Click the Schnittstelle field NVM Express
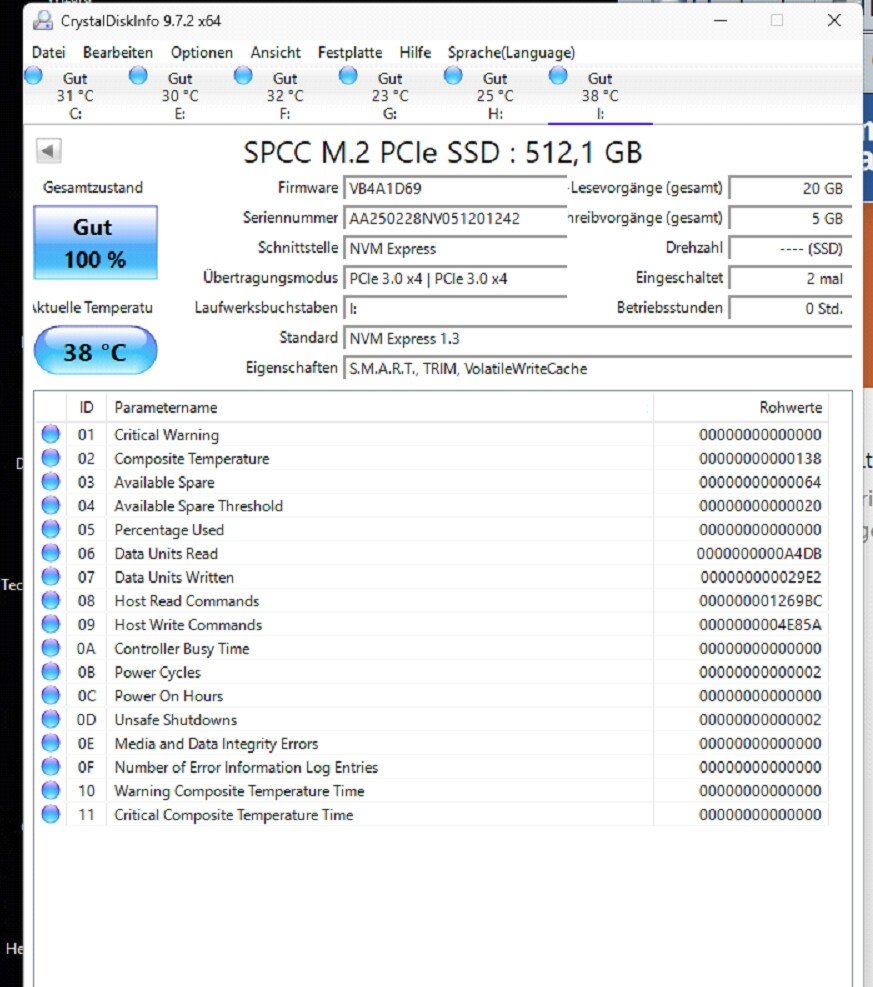The width and height of the screenshot is (873, 987). pos(455,249)
